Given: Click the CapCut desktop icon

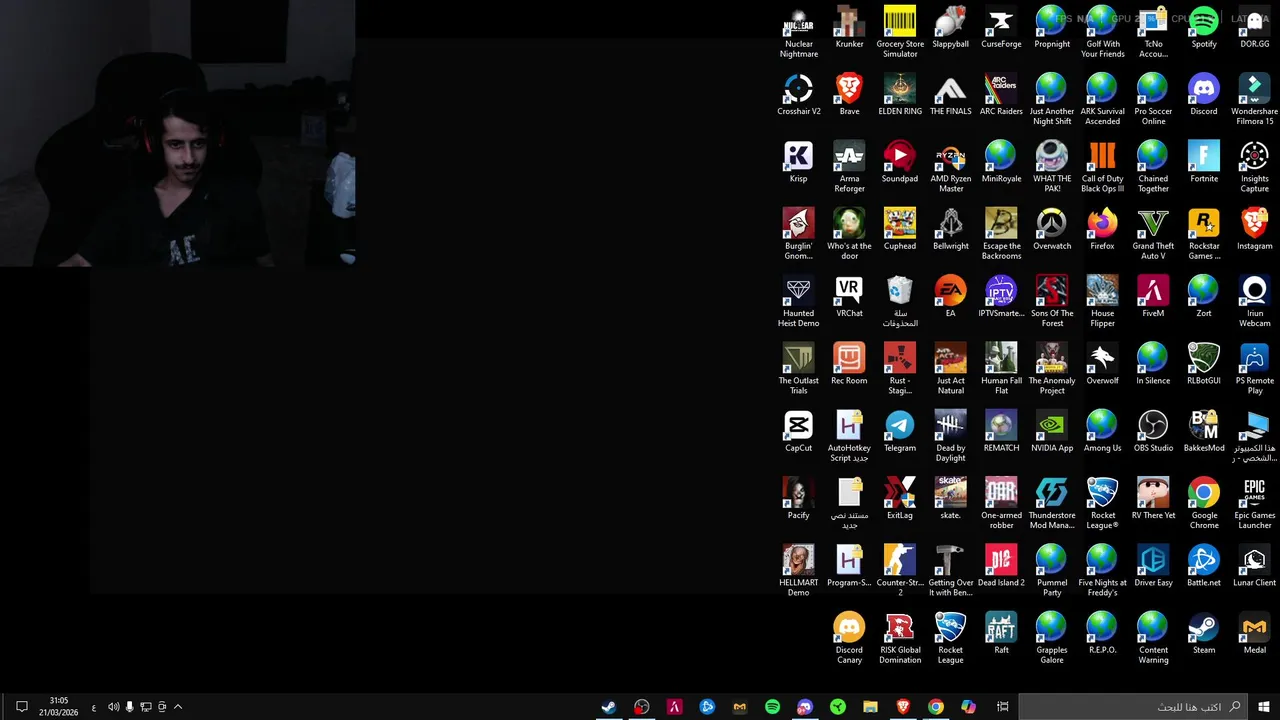Looking at the screenshot, I should point(798,430).
